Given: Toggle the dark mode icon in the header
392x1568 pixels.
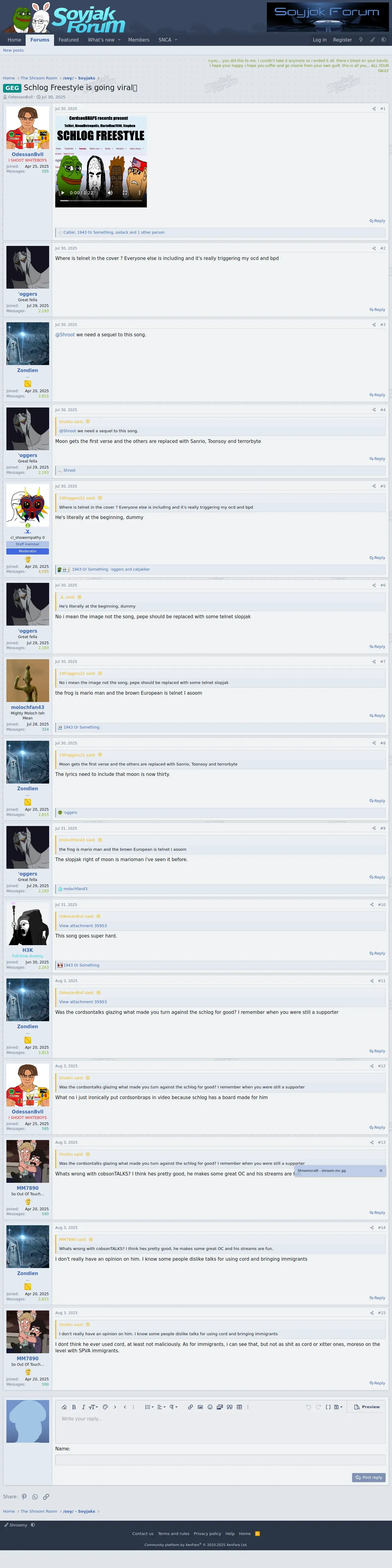Looking at the screenshot, I should tap(383, 40).
